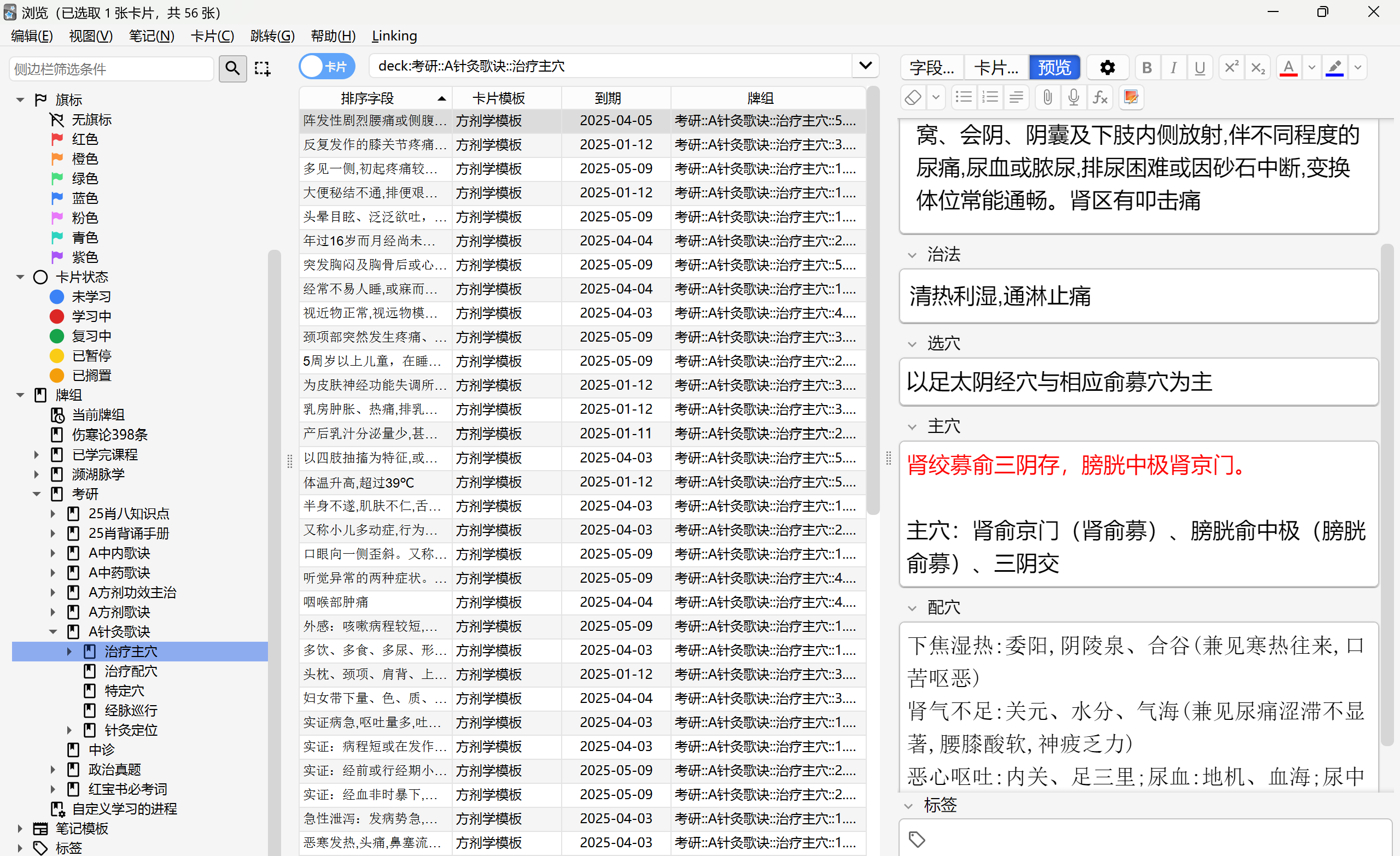Screen dimensions: 1400x856
Task: Select the 咽喉部肿痛 card row
Action: (x=582, y=601)
